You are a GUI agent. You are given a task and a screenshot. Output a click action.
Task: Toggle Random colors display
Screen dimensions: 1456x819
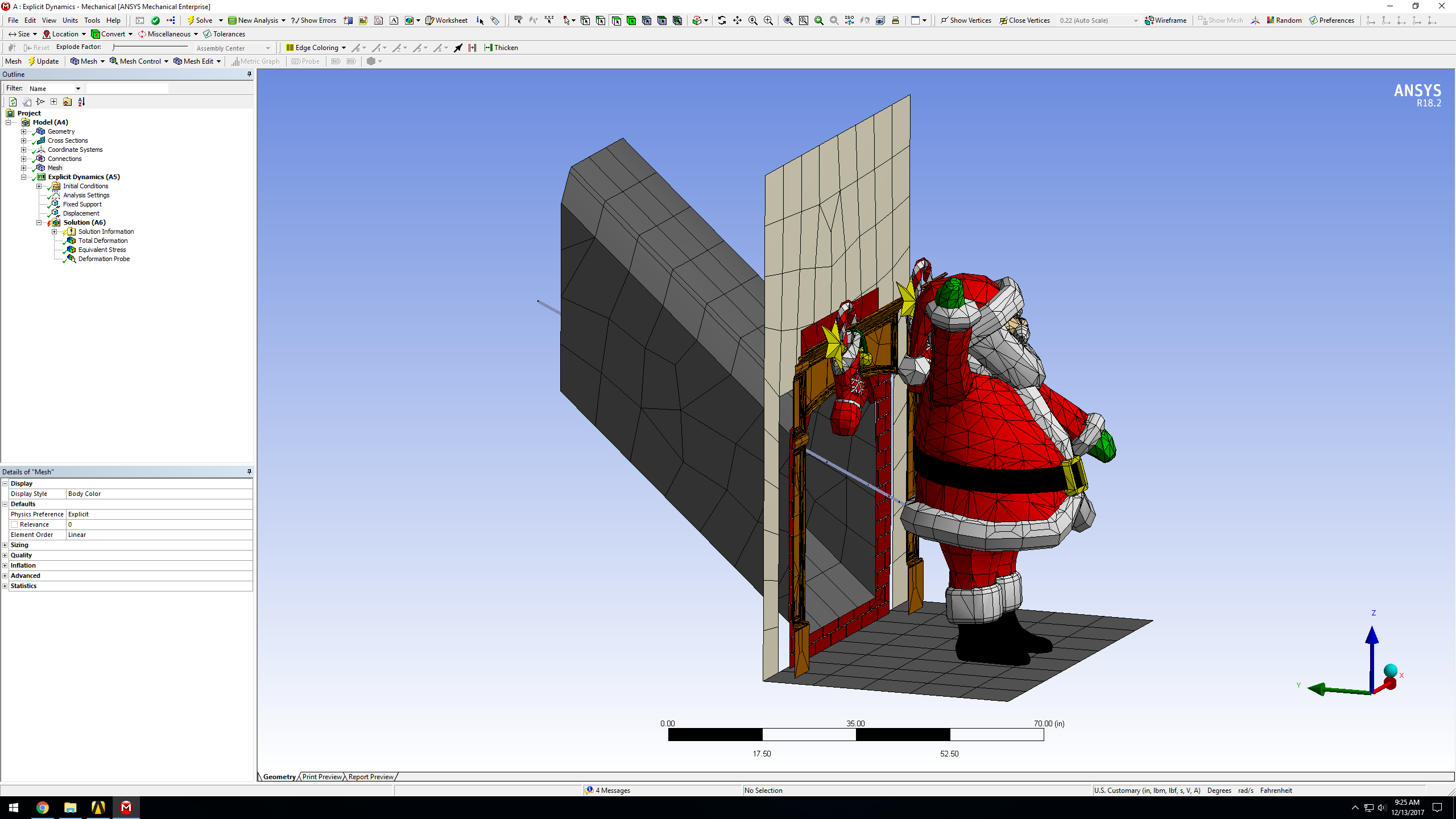pyautogui.click(x=1284, y=20)
